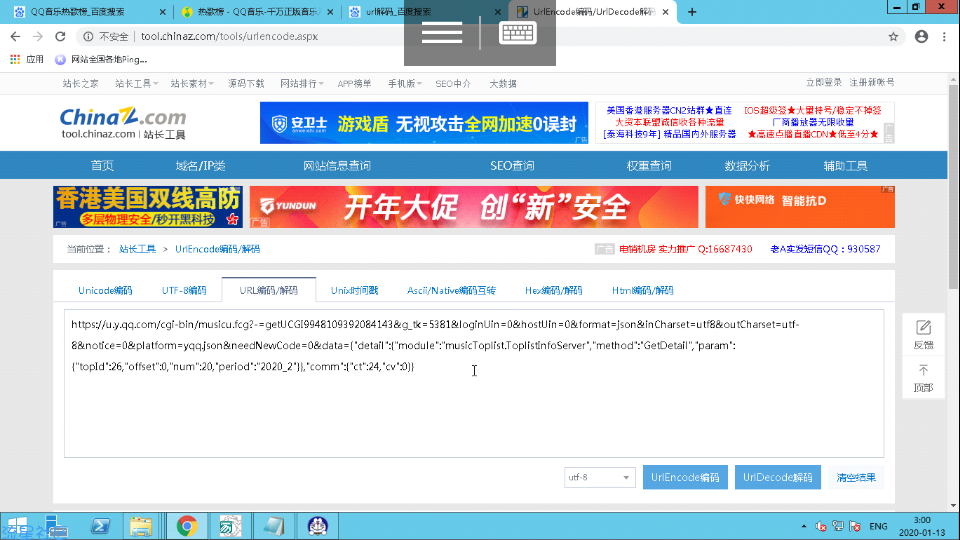Show hidden system tray icons arrow

click(x=803, y=527)
